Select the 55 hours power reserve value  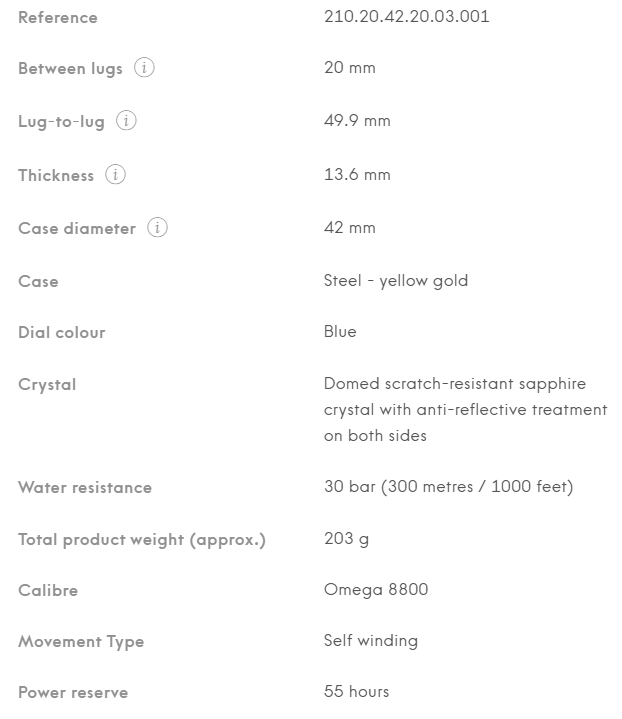pyautogui.click(x=356, y=691)
